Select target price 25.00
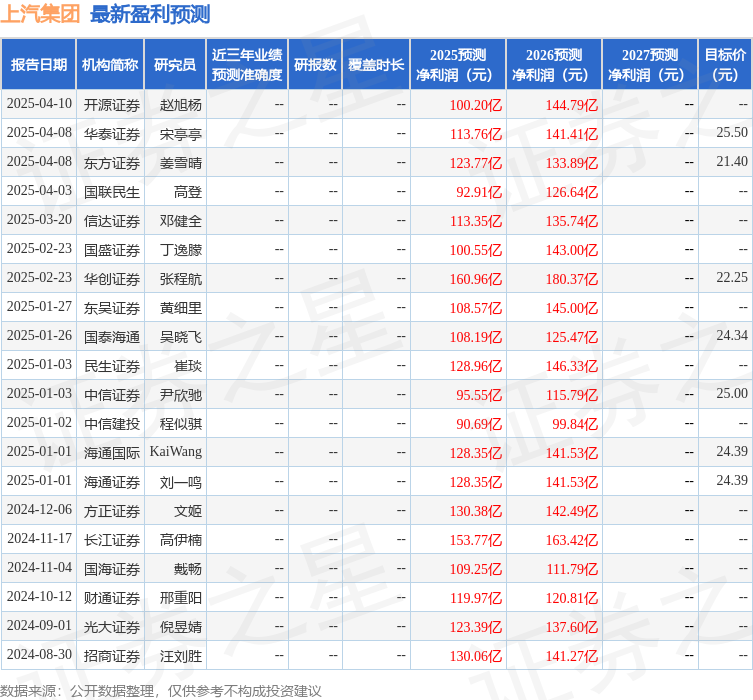 coord(732,394)
